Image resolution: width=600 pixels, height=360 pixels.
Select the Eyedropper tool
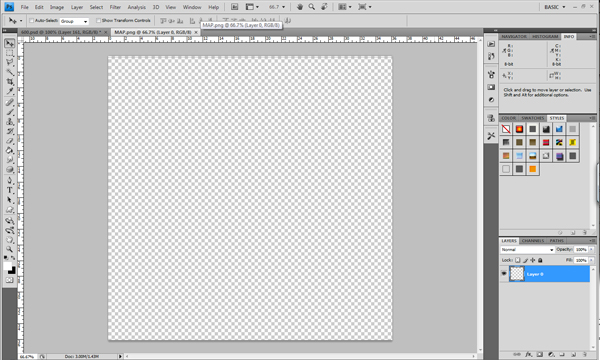(x=10, y=91)
